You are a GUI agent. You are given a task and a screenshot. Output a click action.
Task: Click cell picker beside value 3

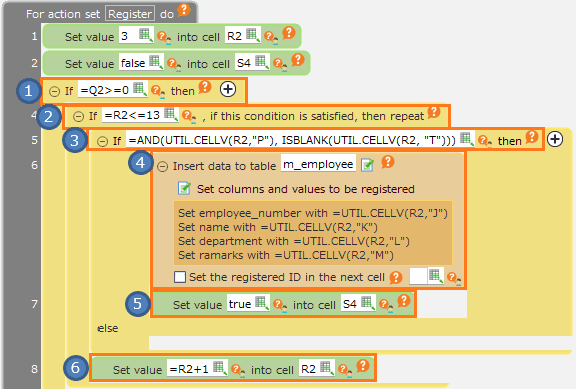tap(146, 35)
